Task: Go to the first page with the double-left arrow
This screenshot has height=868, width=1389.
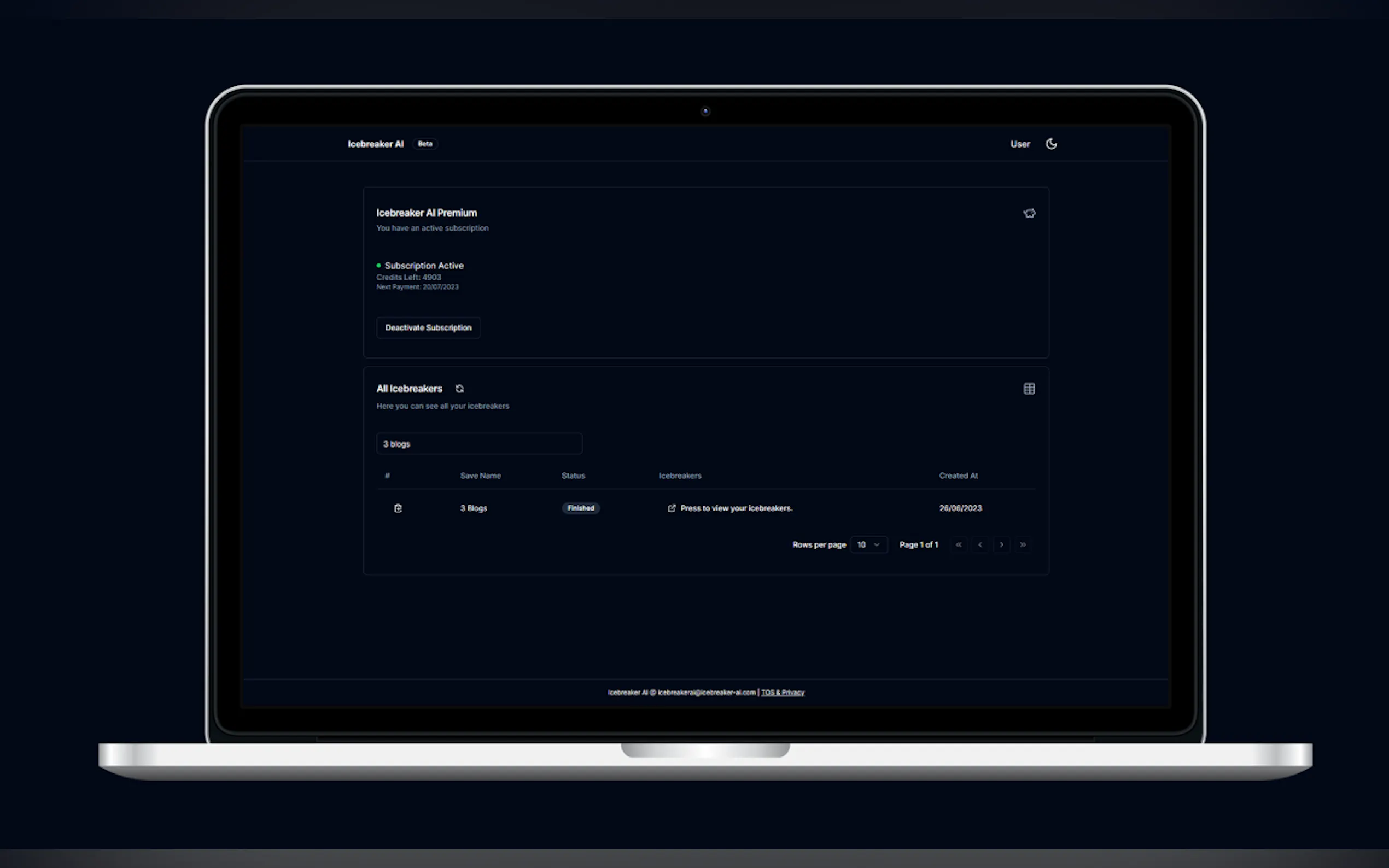Action: pos(958,544)
